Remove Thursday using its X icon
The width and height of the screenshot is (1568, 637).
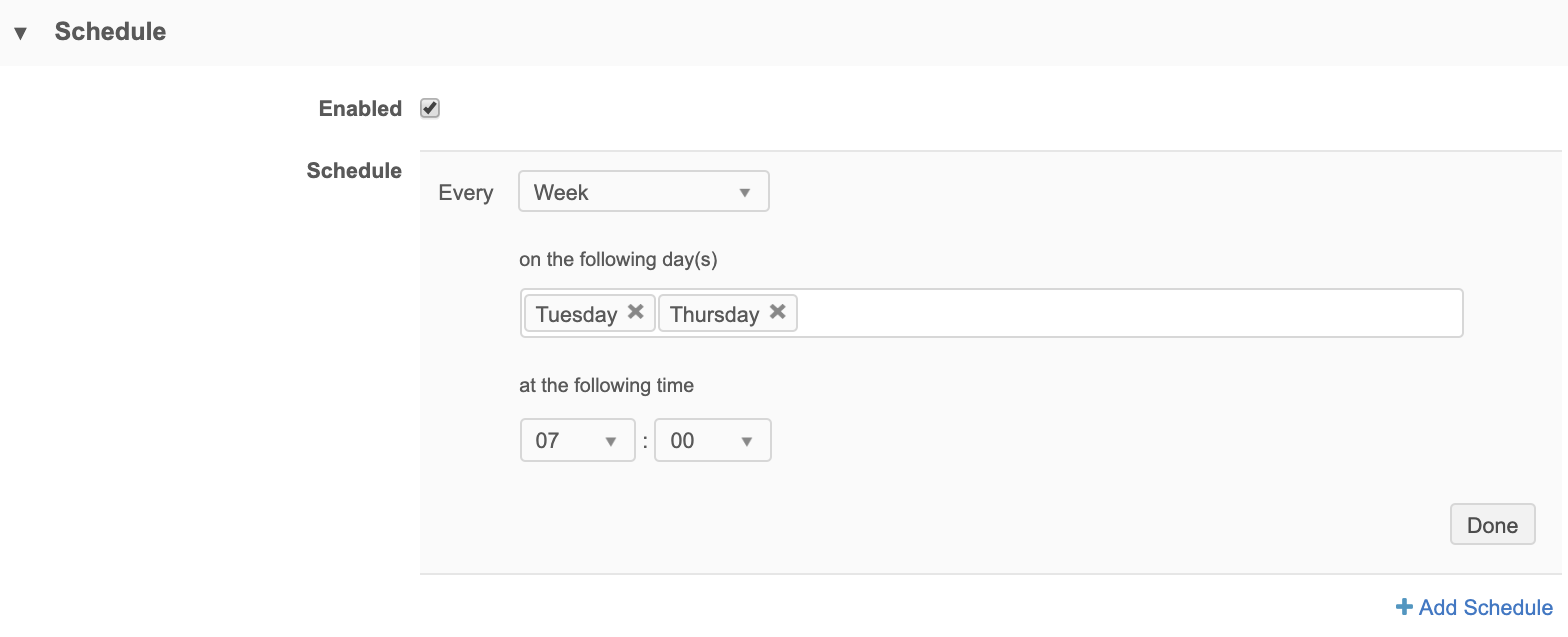(x=777, y=312)
